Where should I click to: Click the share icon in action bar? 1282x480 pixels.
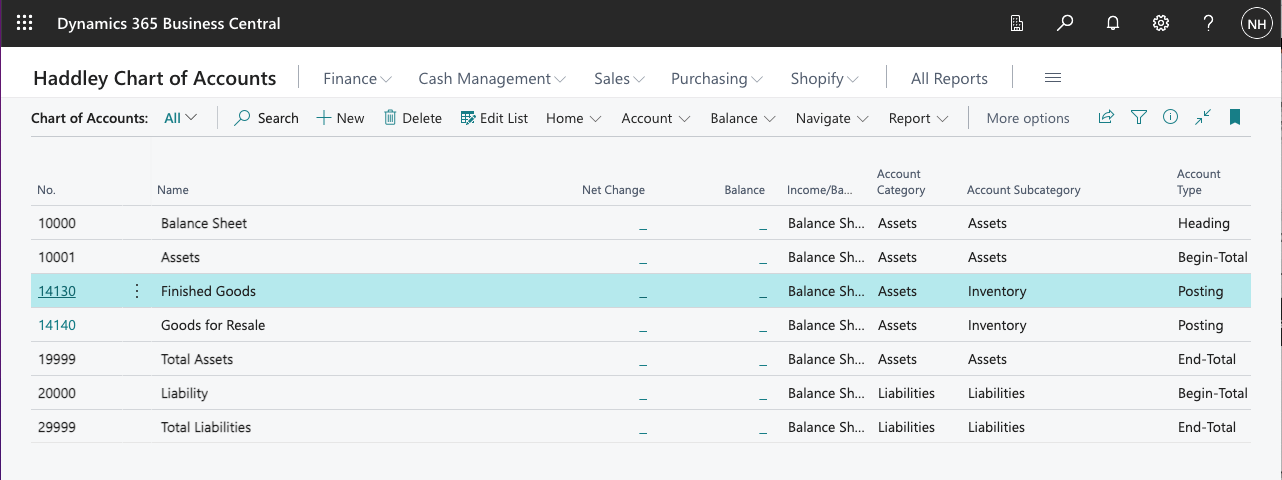pyautogui.click(x=1106, y=118)
